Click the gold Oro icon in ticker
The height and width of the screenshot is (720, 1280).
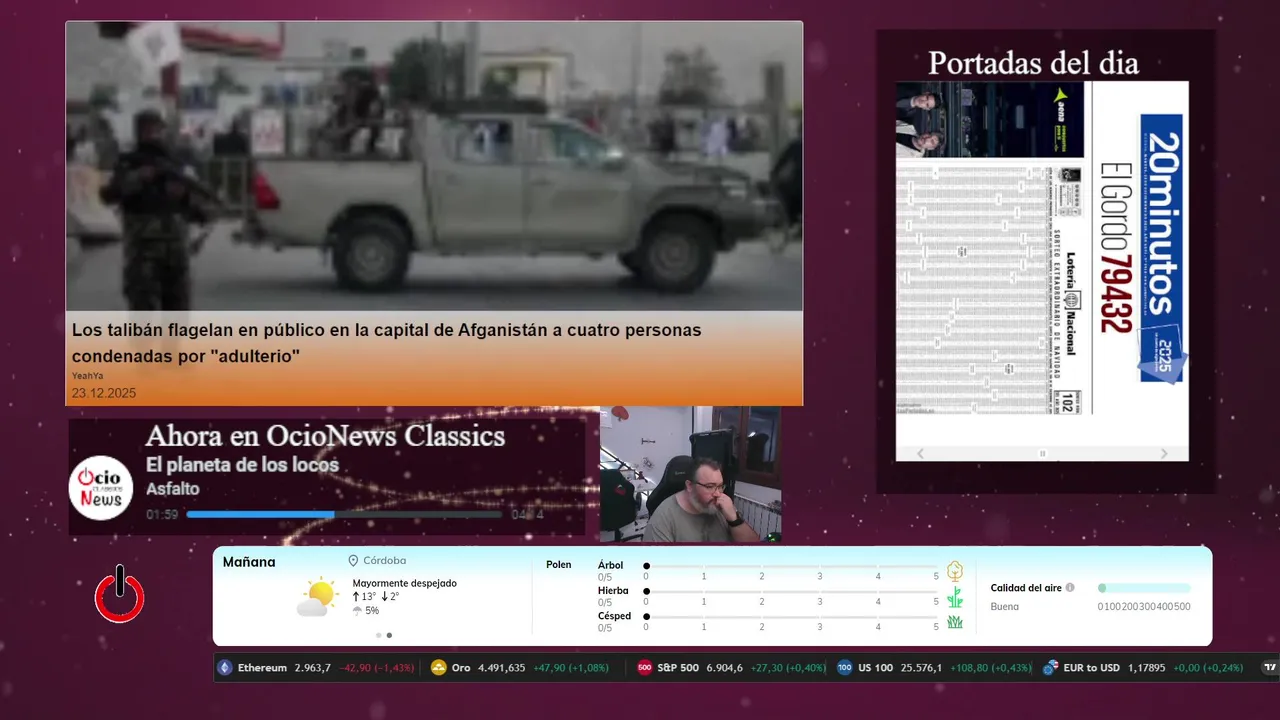(438, 668)
